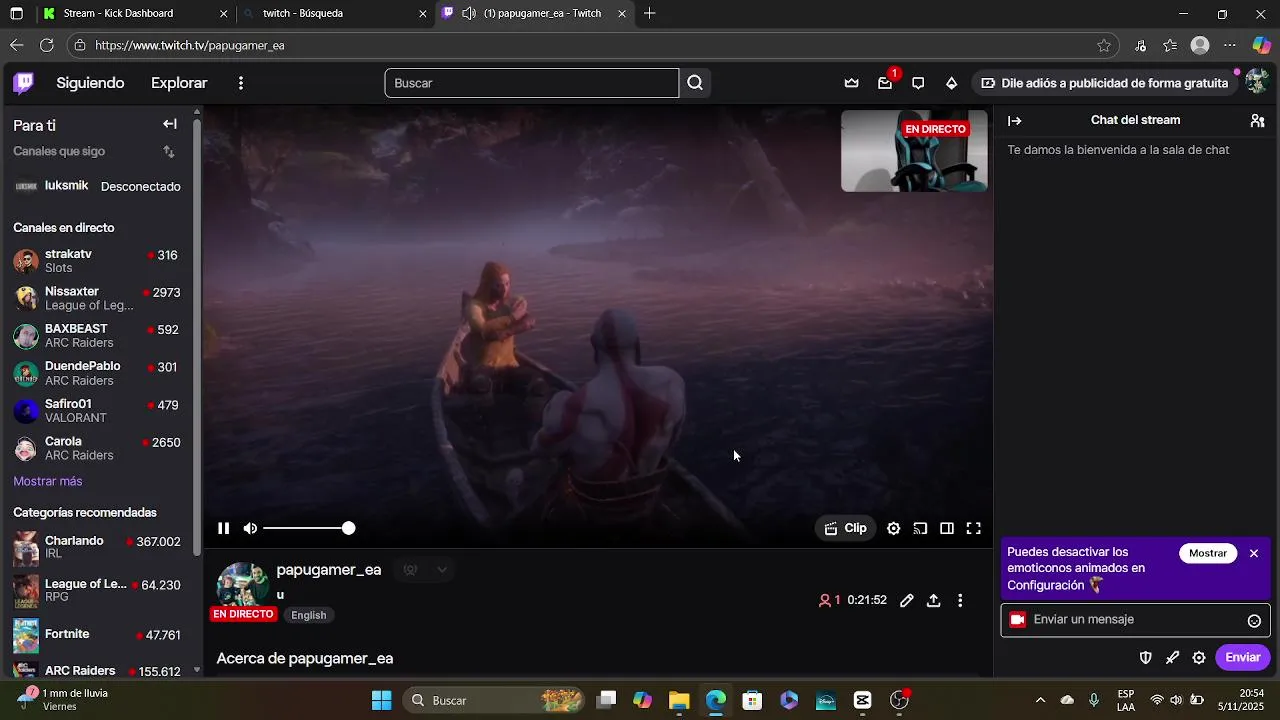Open the Prime loot crown icon
The height and width of the screenshot is (720, 1280).
click(x=852, y=83)
